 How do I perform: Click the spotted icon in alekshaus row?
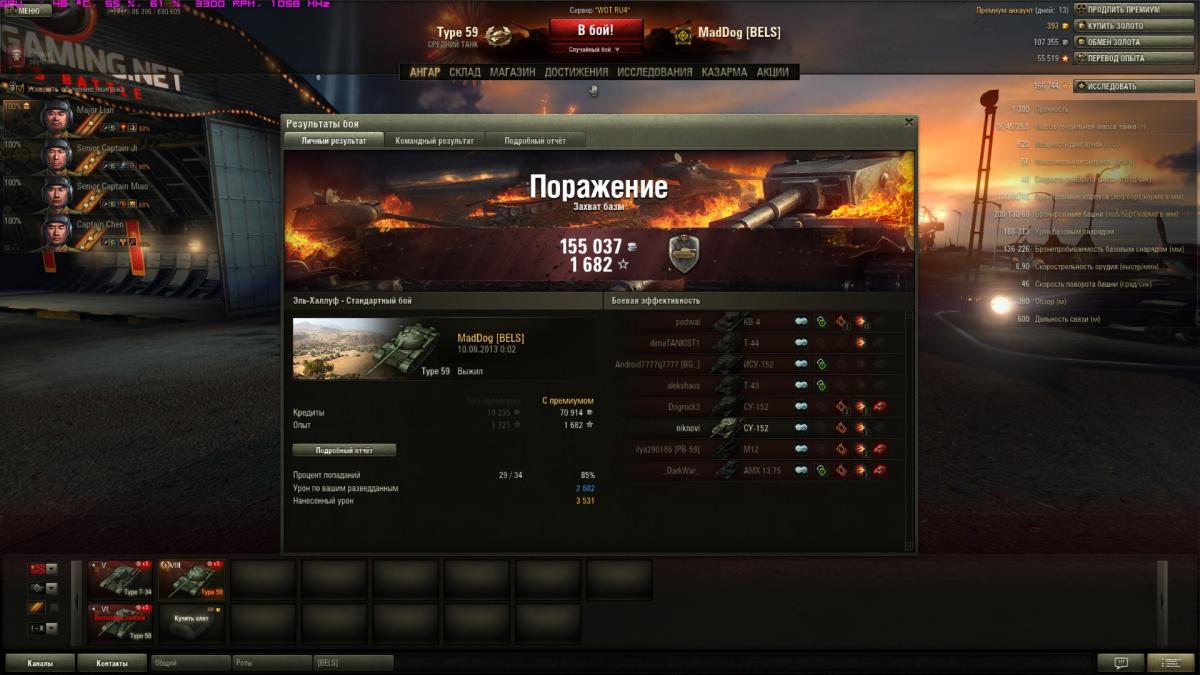(801, 385)
